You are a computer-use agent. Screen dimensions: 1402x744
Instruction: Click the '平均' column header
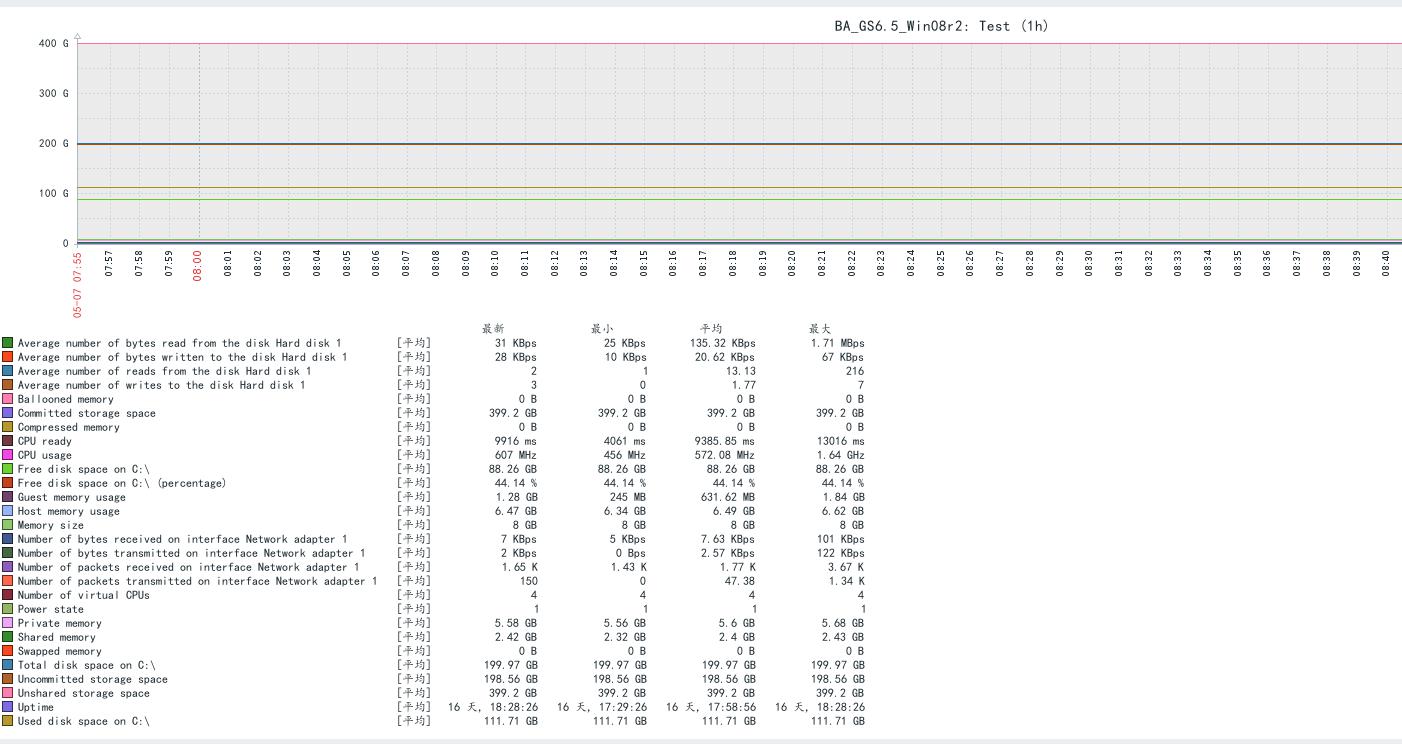pyautogui.click(x=711, y=329)
